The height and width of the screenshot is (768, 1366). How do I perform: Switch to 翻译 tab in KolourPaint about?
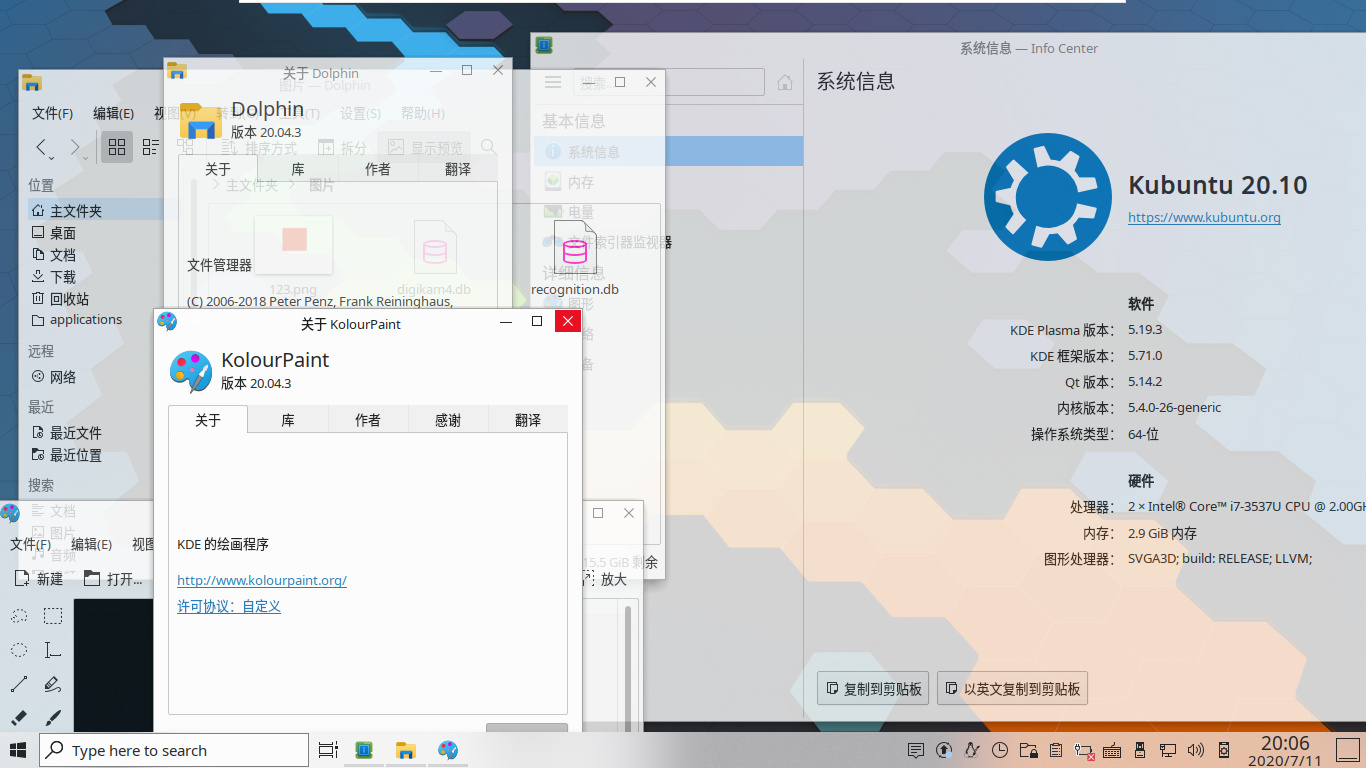point(528,420)
